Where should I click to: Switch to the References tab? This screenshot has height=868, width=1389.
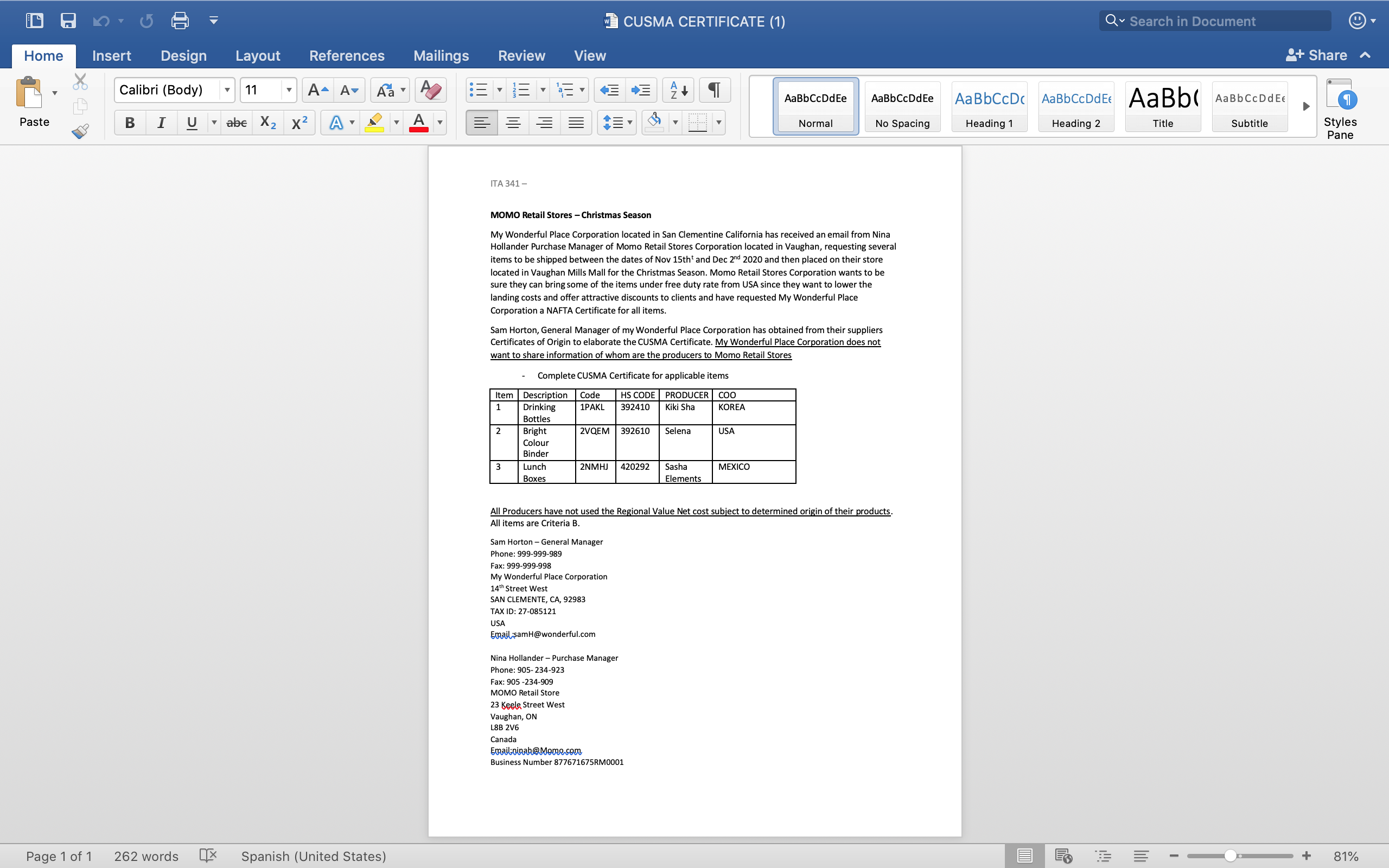click(x=347, y=56)
